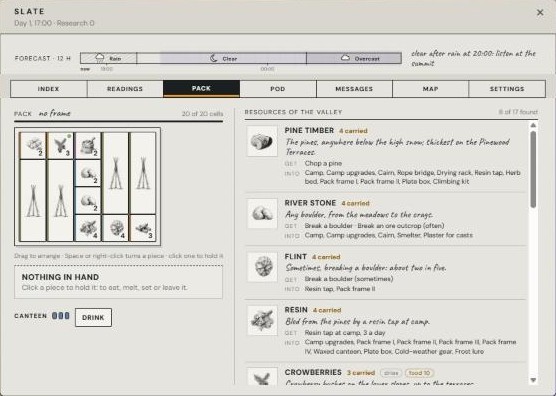Image resolution: width=556 pixels, height=396 pixels.
Task: Click the 'Resin tap at camp, 3 a day' text
Action: tap(345, 333)
